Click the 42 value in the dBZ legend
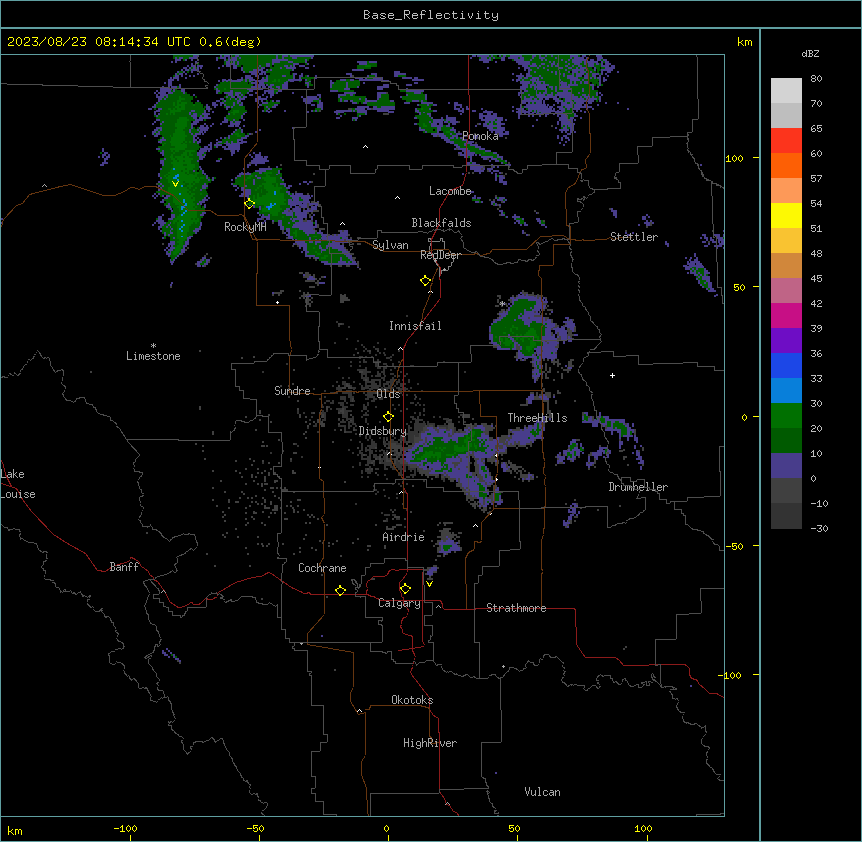 (816, 303)
